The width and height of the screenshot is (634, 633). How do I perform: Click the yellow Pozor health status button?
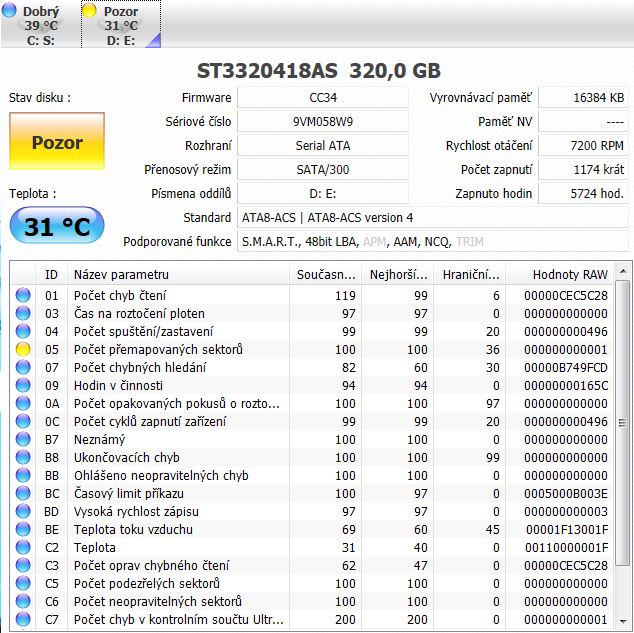(x=57, y=141)
